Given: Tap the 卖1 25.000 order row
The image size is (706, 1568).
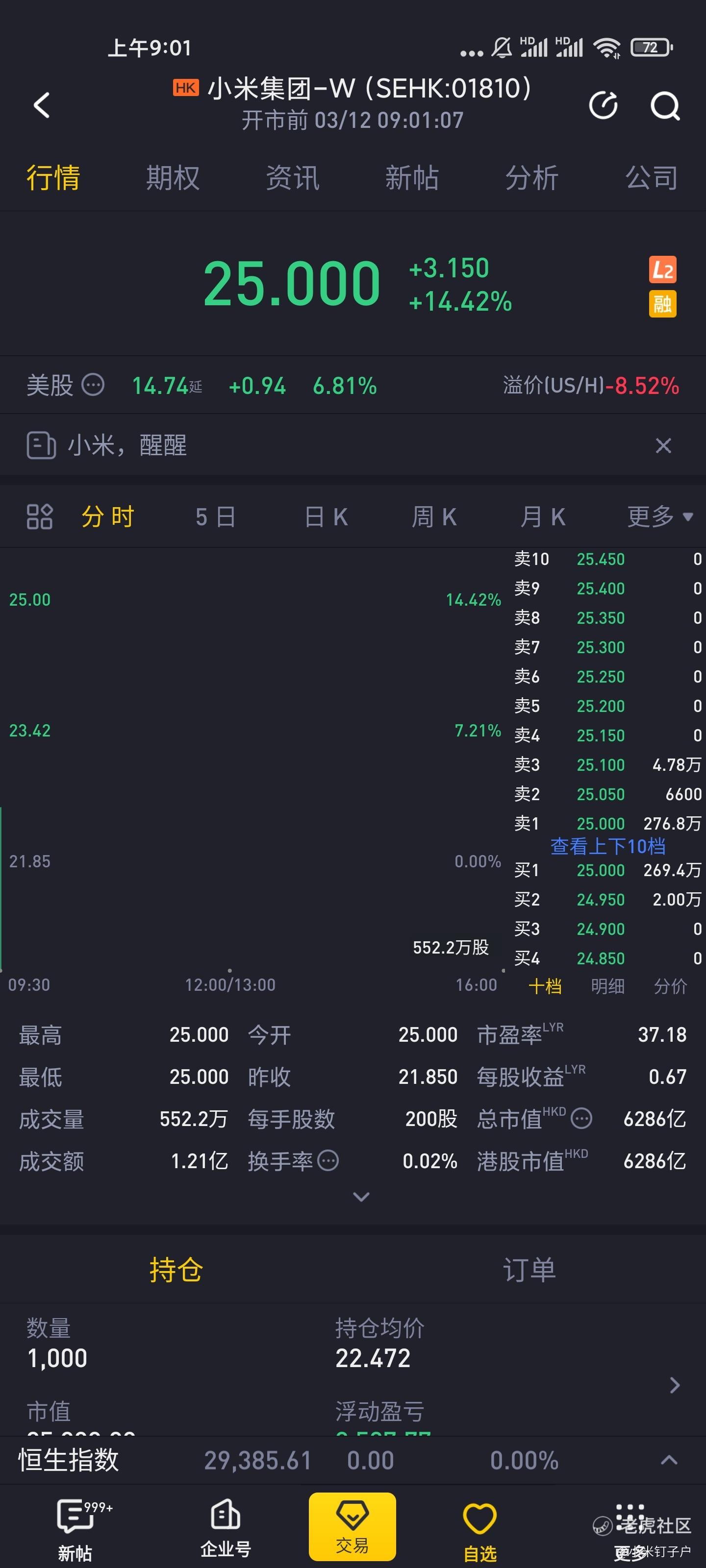Looking at the screenshot, I should (608, 824).
